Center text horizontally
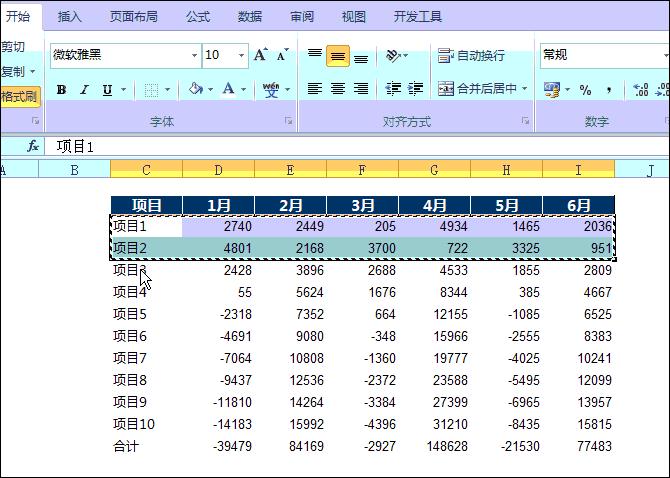The image size is (670, 478). [x=338, y=89]
